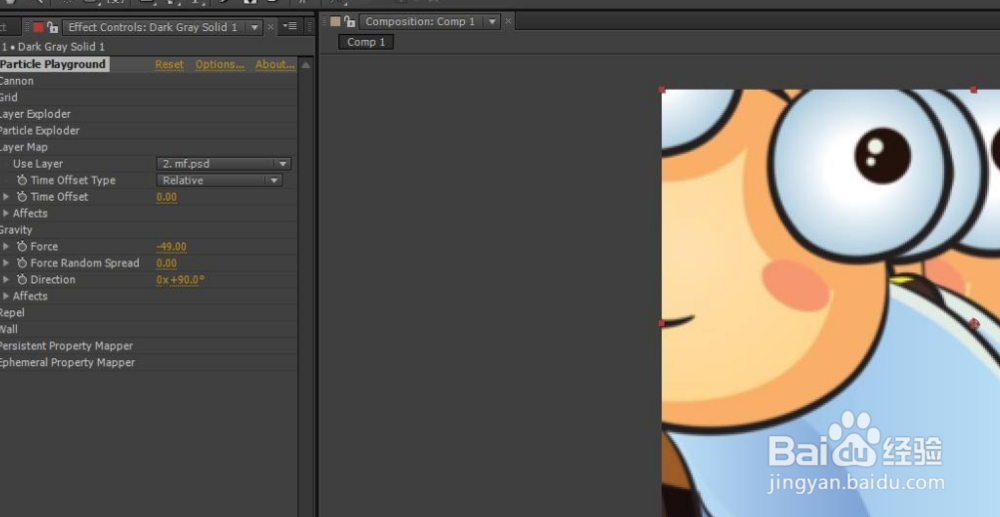Click the '1 • Dark Gray Solid 1' label
This screenshot has height=517, width=1000.
tap(53, 47)
